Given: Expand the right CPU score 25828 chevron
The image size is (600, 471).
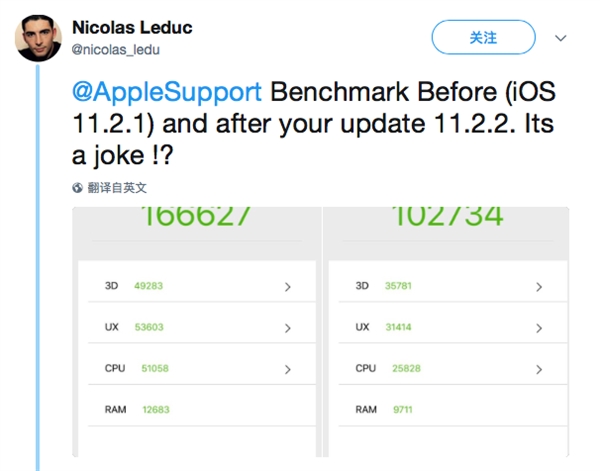Looking at the screenshot, I should (x=539, y=369).
